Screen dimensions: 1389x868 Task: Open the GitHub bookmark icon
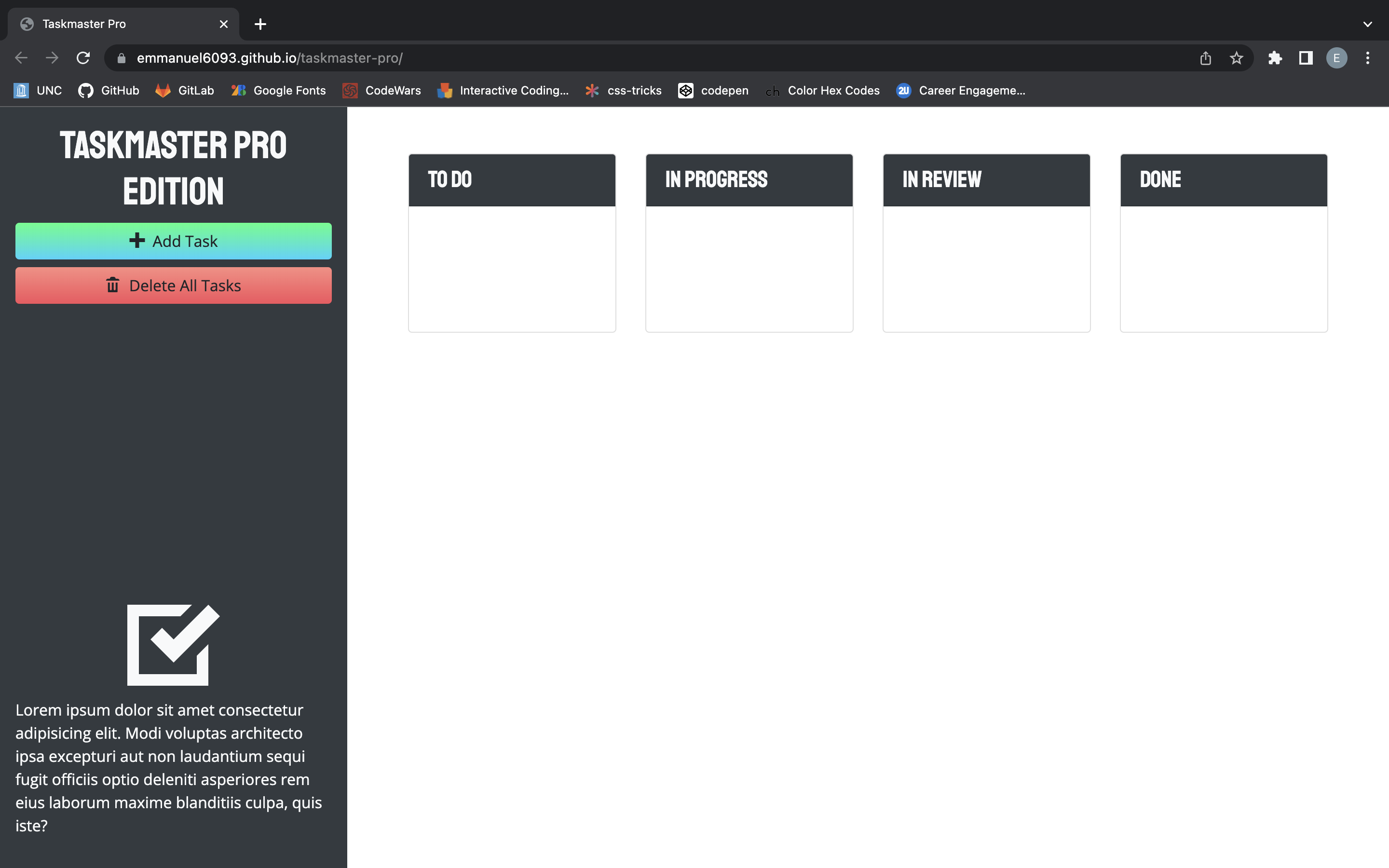click(x=85, y=90)
